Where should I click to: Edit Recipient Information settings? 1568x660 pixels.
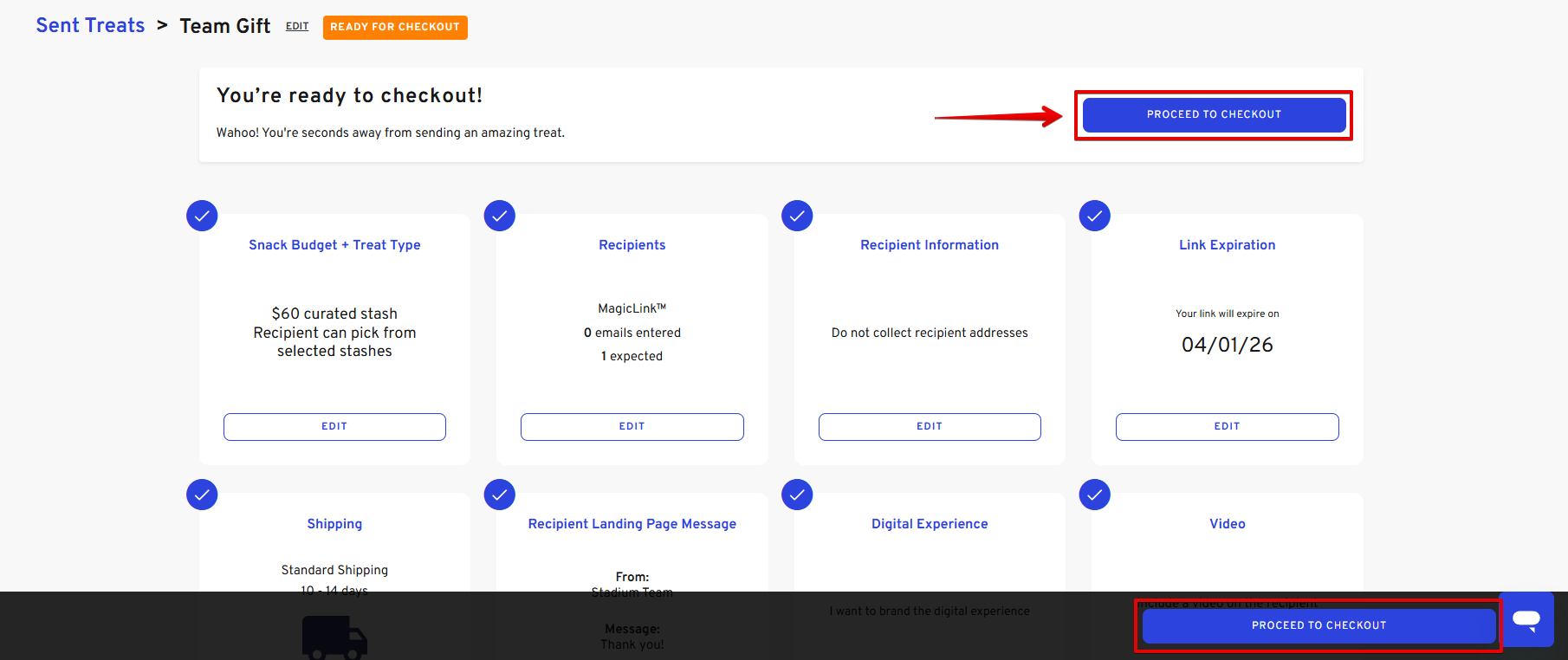[930, 427]
